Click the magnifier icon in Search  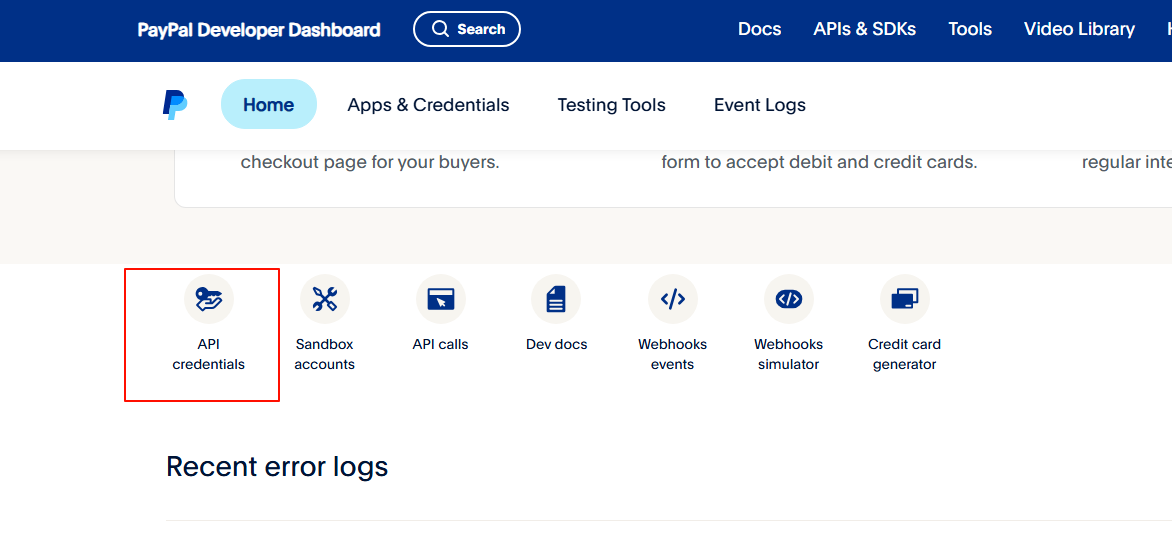point(441,29)
